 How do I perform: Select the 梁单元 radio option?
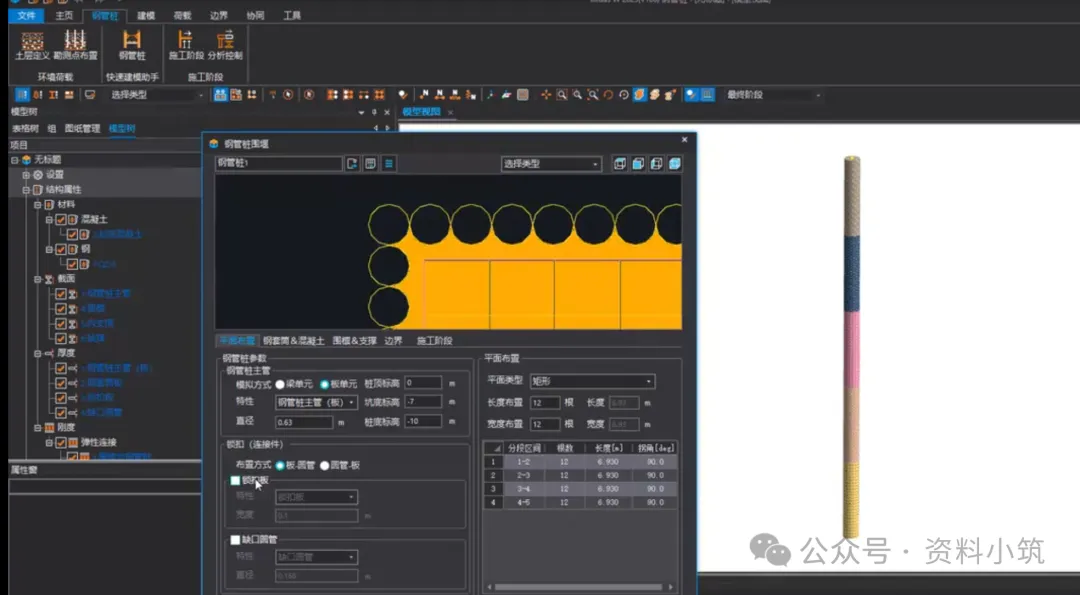point(280,384)
